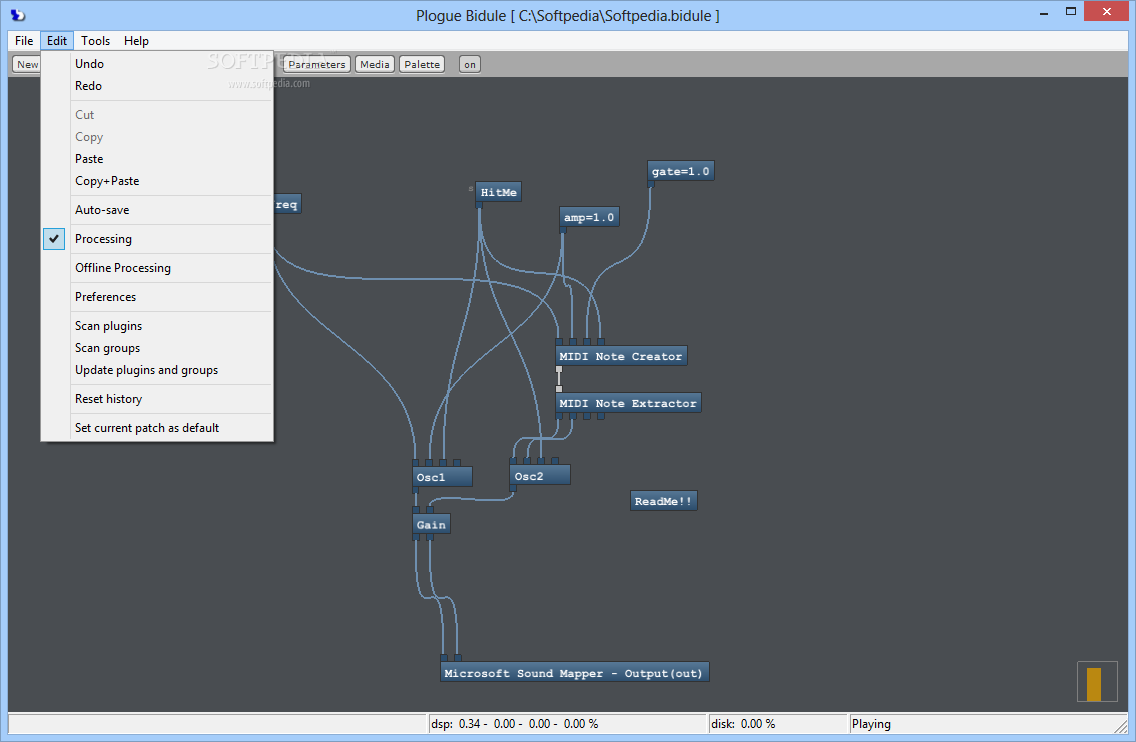The width and height of the screenshot is (1136, 742).
Task: Click Scan groups
Action: 157,348
